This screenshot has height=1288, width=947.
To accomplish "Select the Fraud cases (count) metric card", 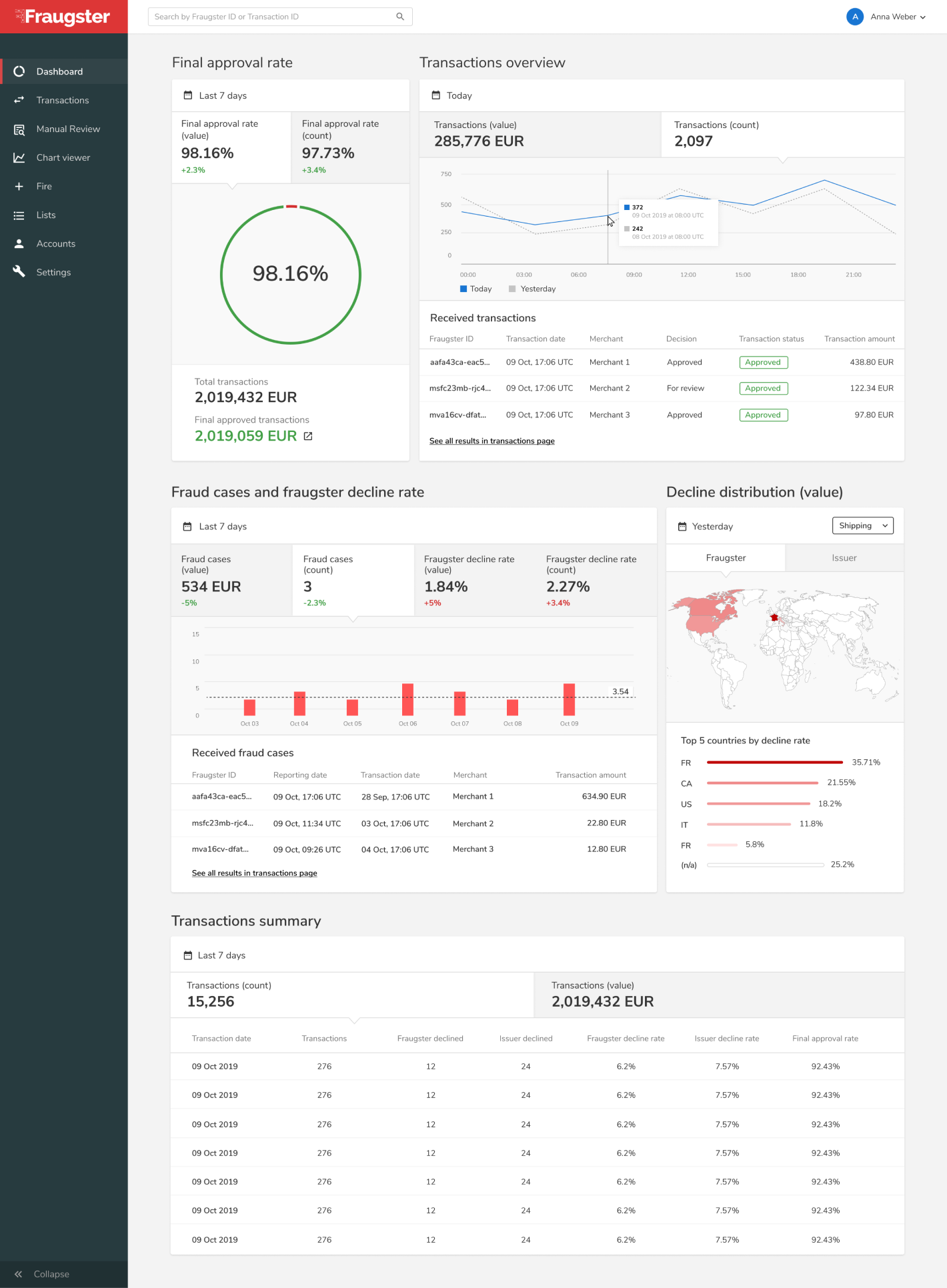I will tap(353, 580).
